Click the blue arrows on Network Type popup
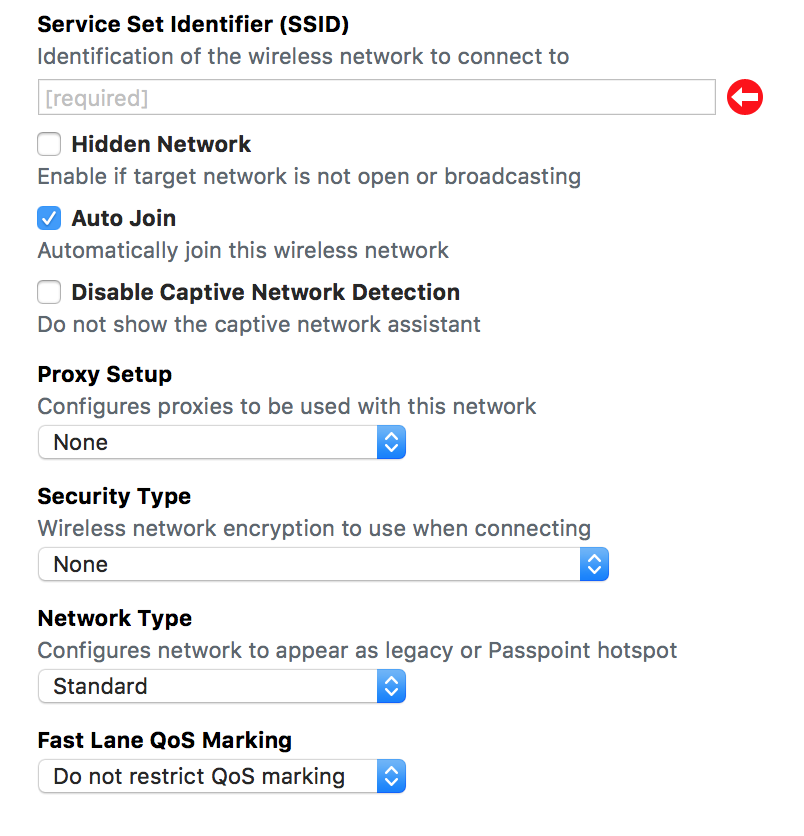 (x=392, y=686)
